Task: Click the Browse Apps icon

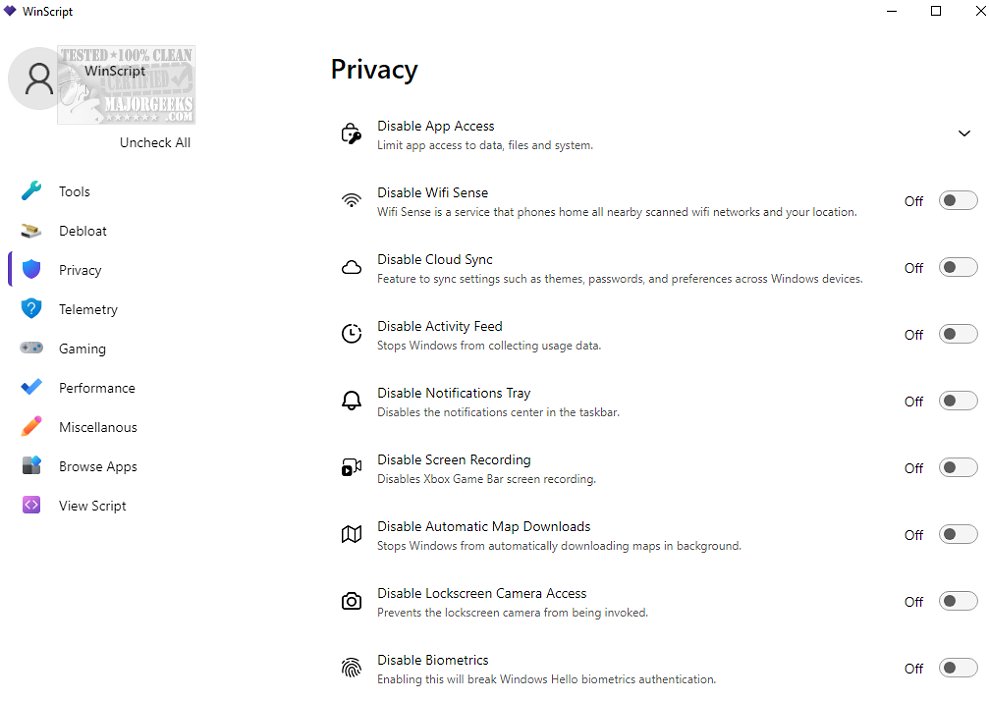Action: (x=31, y=466)
